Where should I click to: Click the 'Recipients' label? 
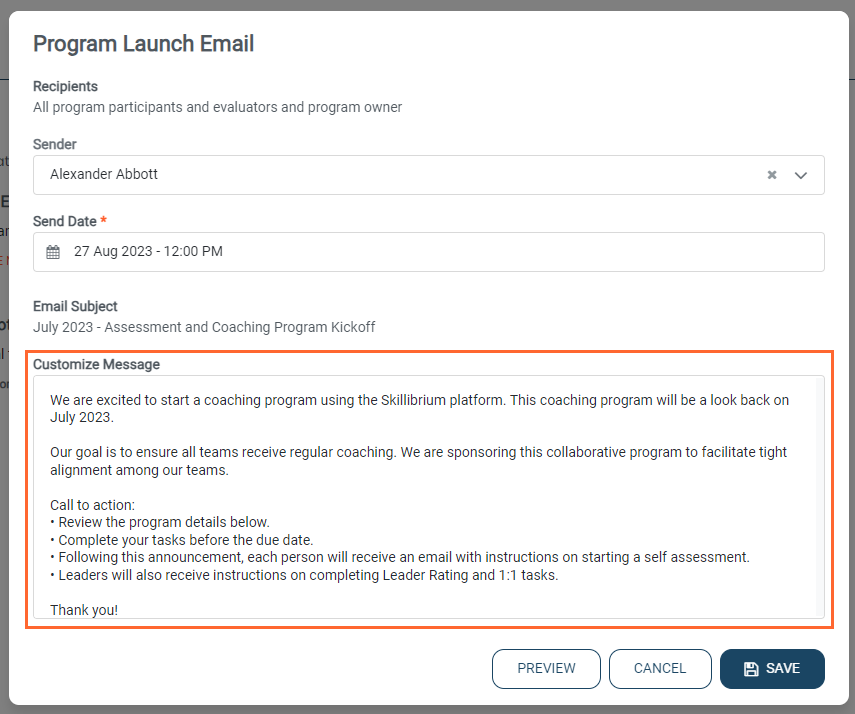tap(65, 86)
